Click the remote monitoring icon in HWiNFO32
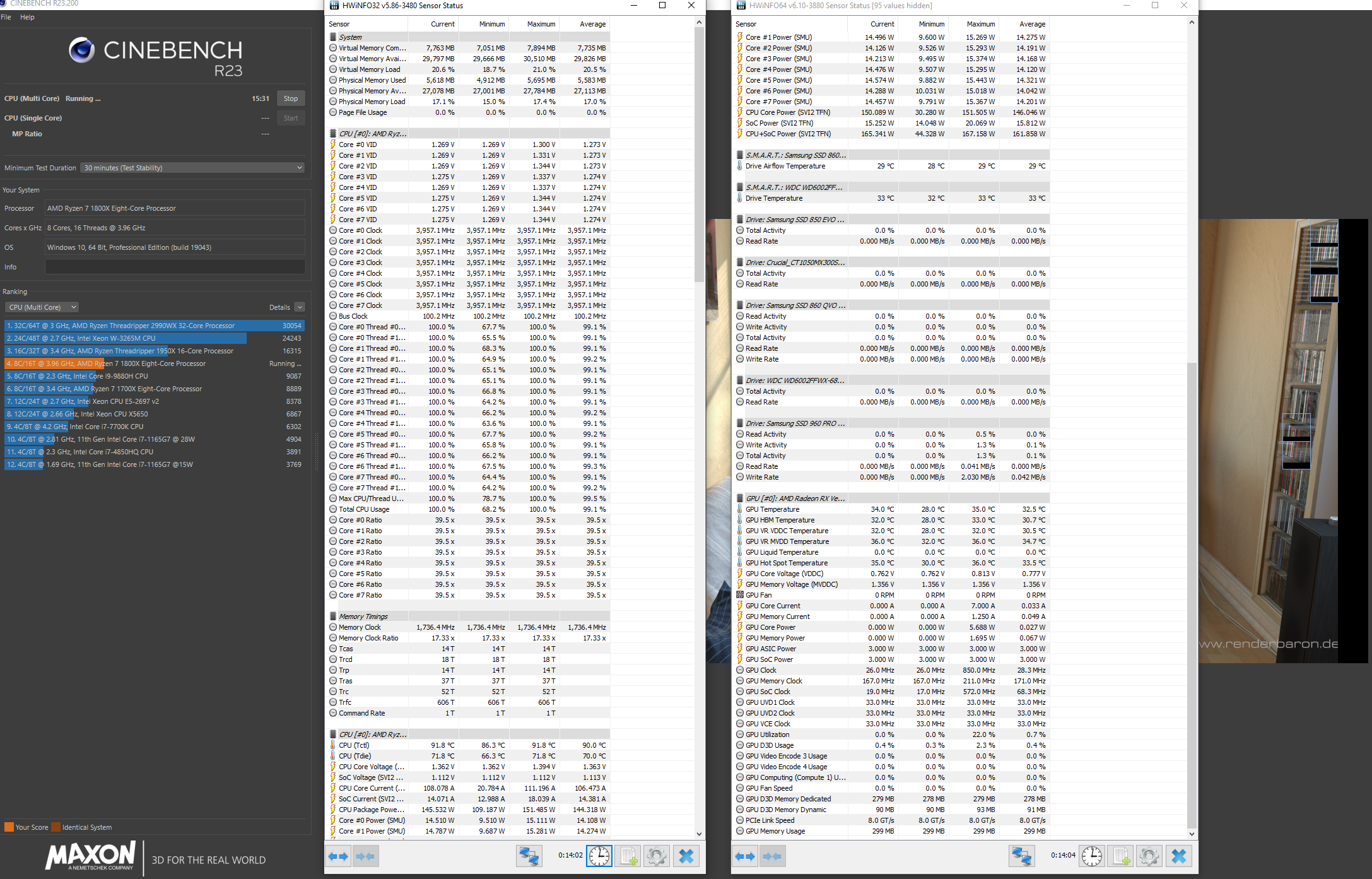Image resolution: width=1372 pixels, height=879 pixels. click(529, 856)
